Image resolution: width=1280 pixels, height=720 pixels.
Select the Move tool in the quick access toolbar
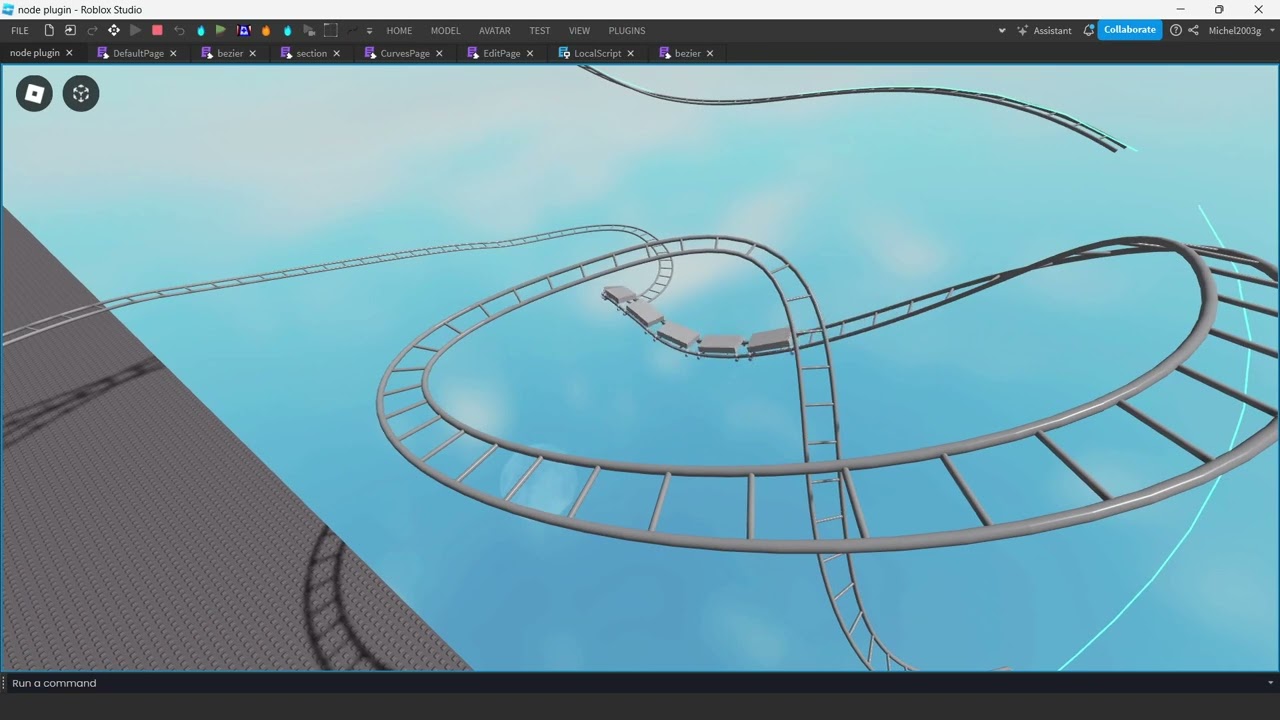click(x=114, y=30)
